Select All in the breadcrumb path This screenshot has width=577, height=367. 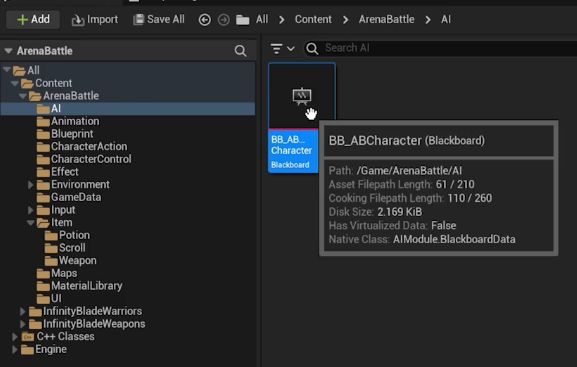[262, 19]
